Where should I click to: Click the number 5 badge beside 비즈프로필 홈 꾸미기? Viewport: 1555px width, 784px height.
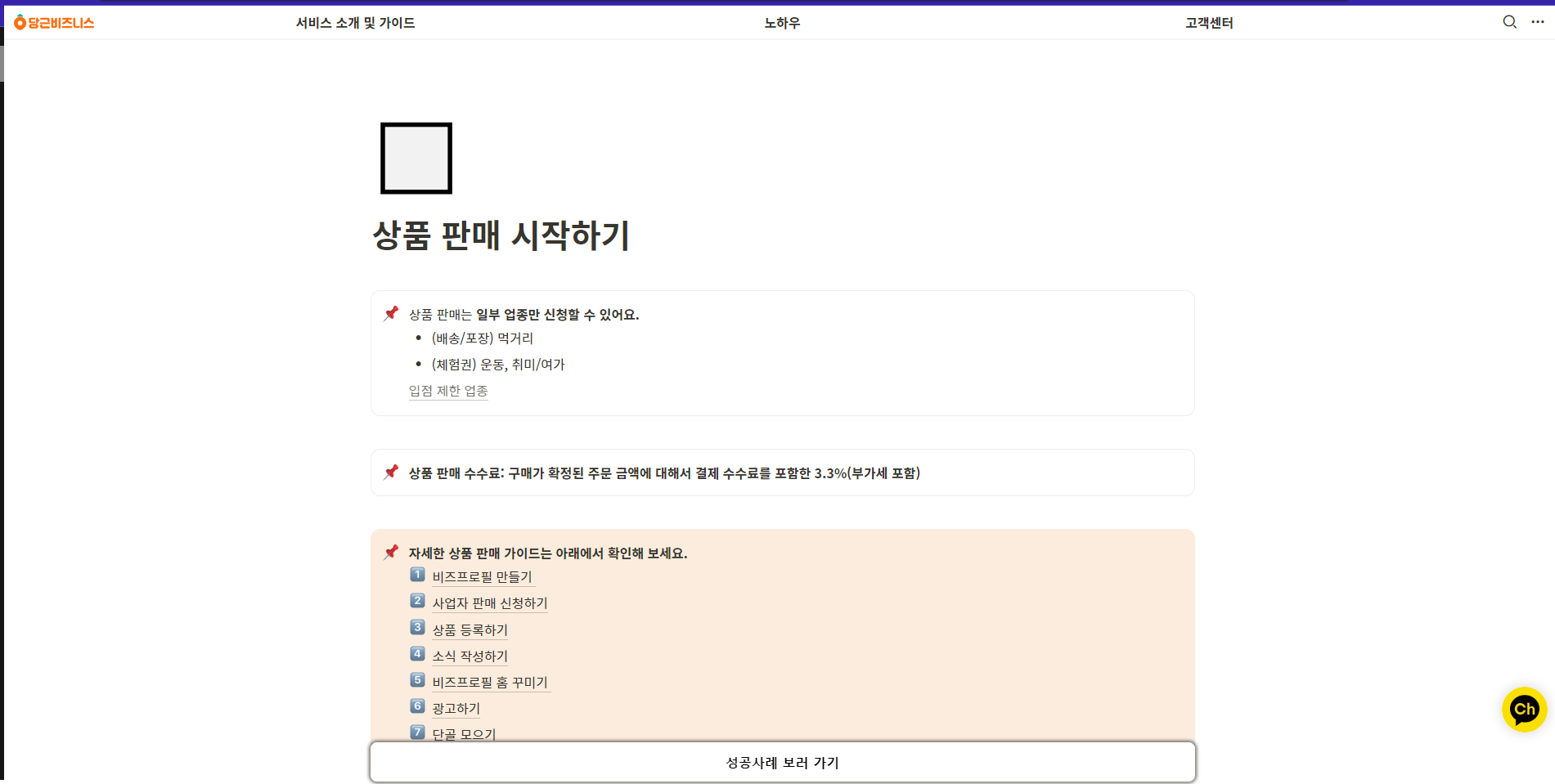pyautogui.click(x=417, y=679)
